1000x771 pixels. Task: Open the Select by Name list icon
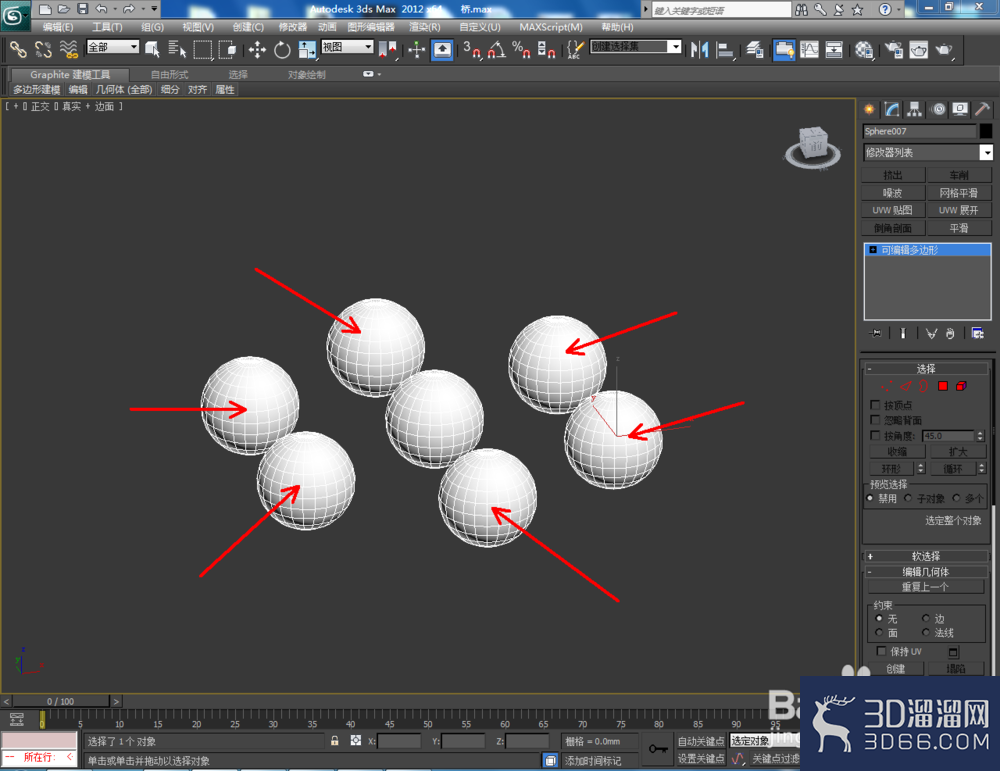177,49
